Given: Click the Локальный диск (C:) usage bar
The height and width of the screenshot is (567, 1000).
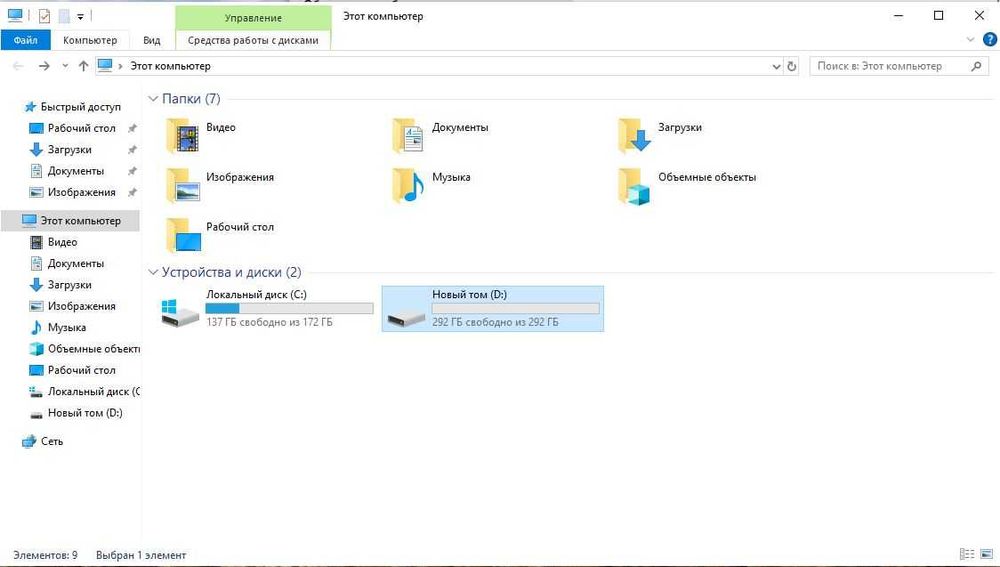Looking at the screenshot, I should click(x=290, y=309).
